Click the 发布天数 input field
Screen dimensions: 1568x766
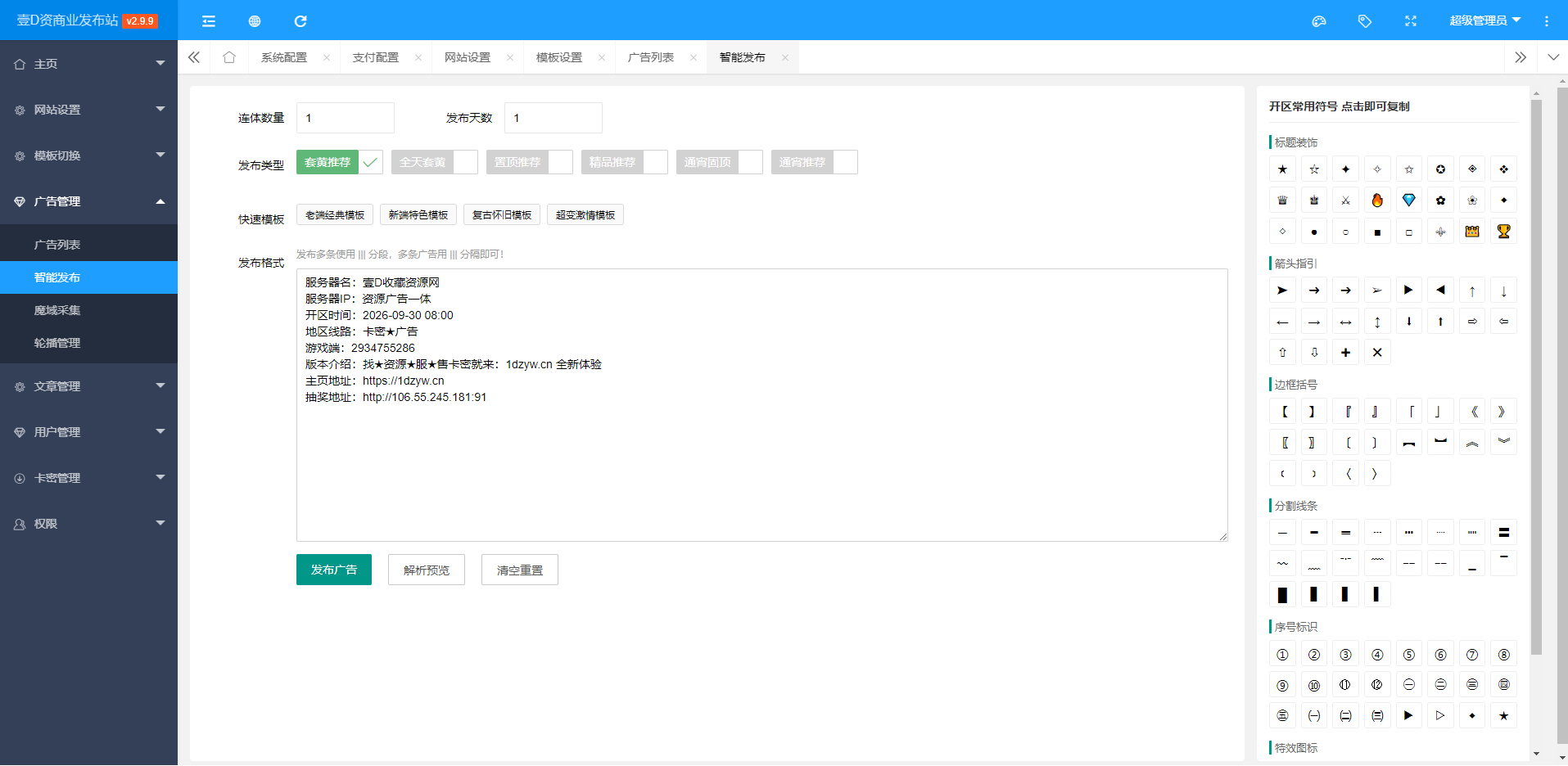(x=554, y=118)
